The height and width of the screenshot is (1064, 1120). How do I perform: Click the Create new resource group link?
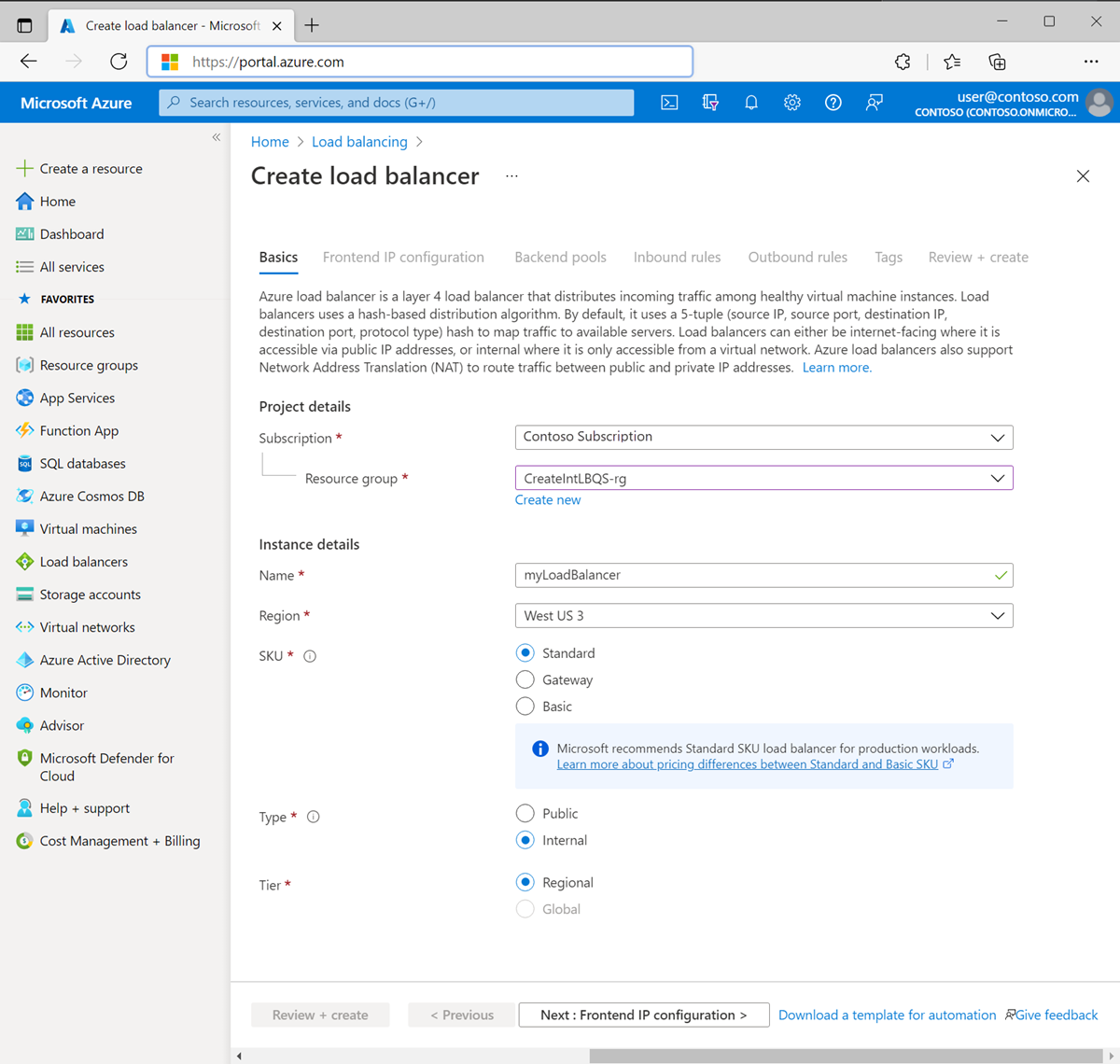click(548, 500)
